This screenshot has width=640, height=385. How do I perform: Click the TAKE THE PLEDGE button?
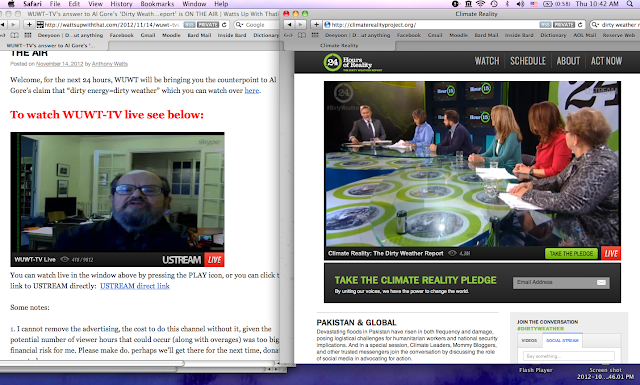tap(571, 254)
